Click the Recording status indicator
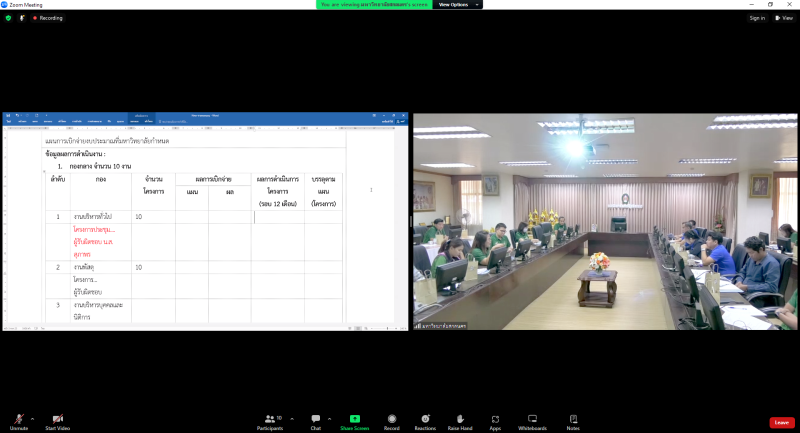Screen dimensions: 800x433 [47, 18]
